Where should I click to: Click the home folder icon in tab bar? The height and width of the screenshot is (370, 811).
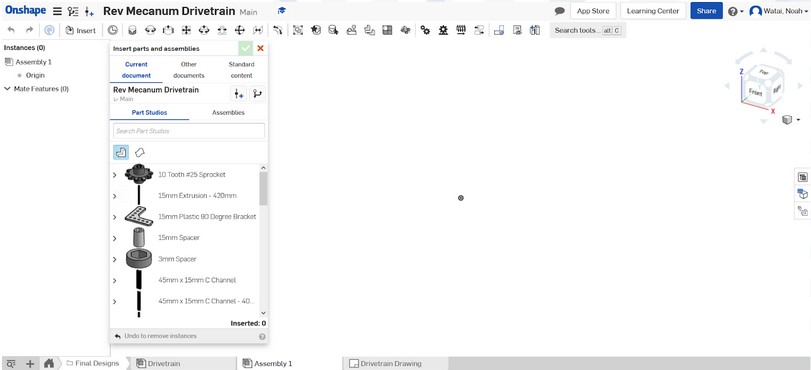[x=49, y=364]
